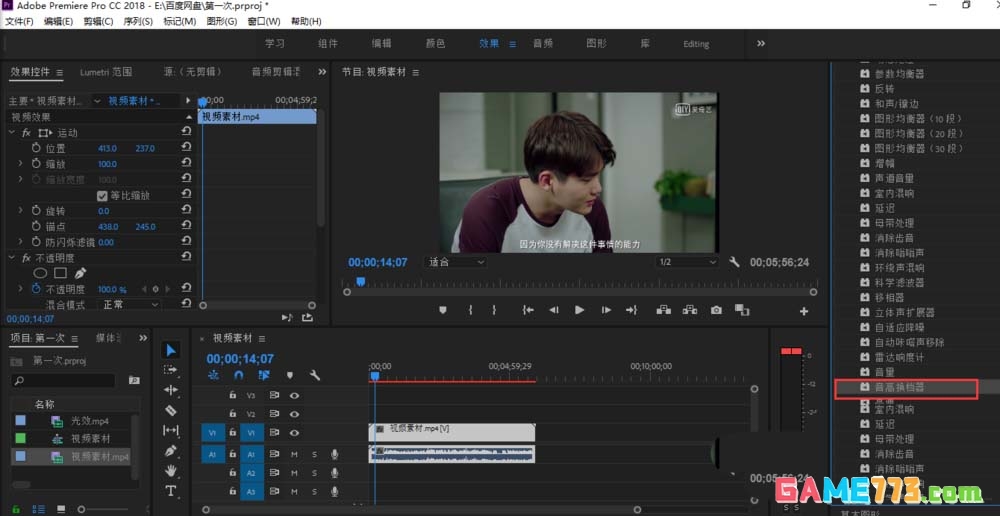This screenshot has width=1000, height=516.
Task: Toggle animation stopwatch for 位置
Action: click(x=36, y=148)
